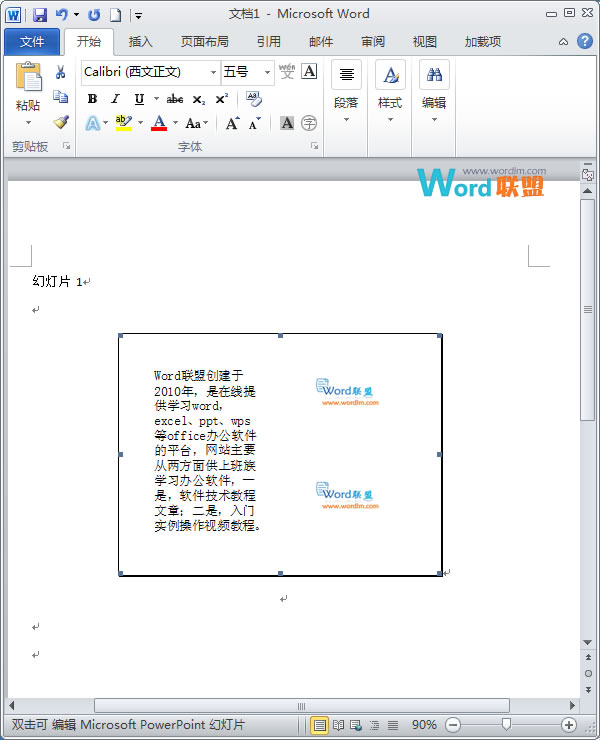Open highlight color dropdown arrow
Viewport: 600px width, 740px height.
[x=140, y=123]
